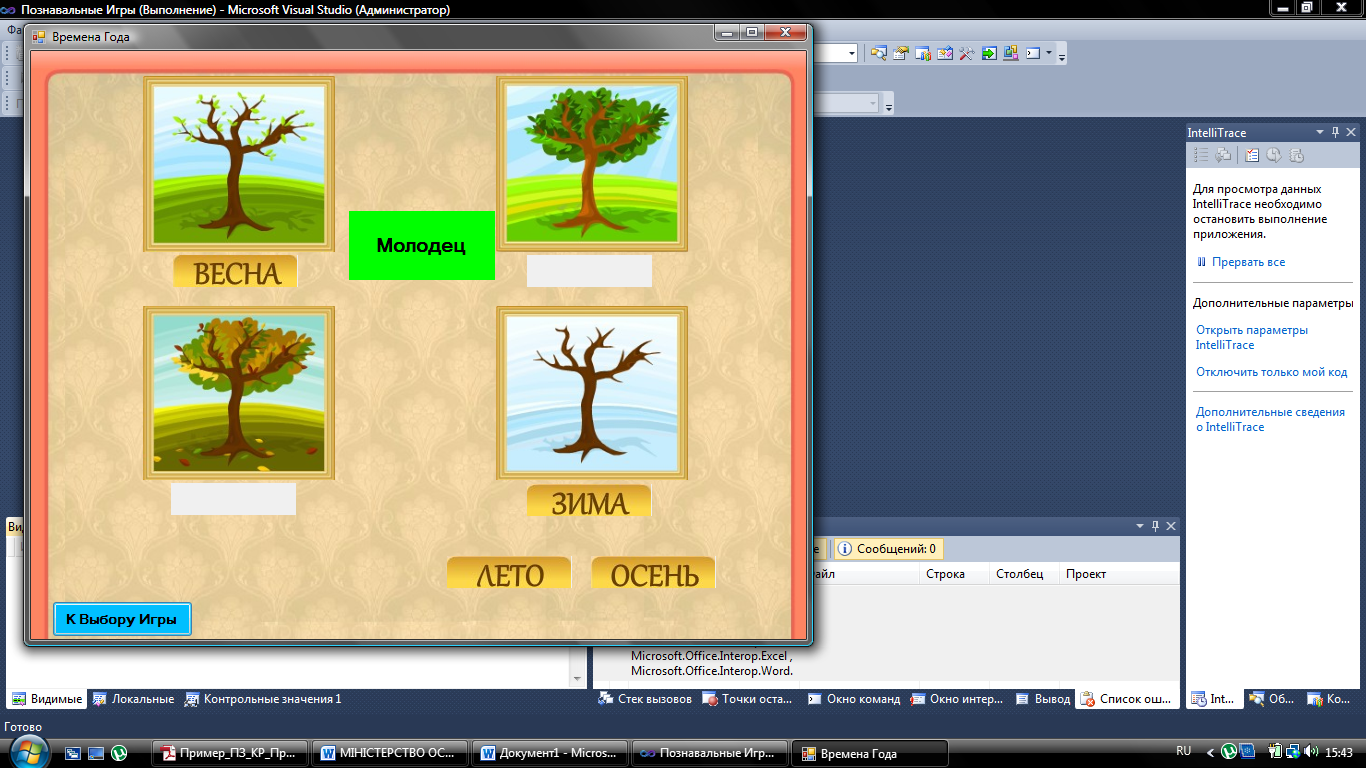
Task: Switch to Документ1 Word taskbar button
Action: pyautogui.click(x=549, y=753)
